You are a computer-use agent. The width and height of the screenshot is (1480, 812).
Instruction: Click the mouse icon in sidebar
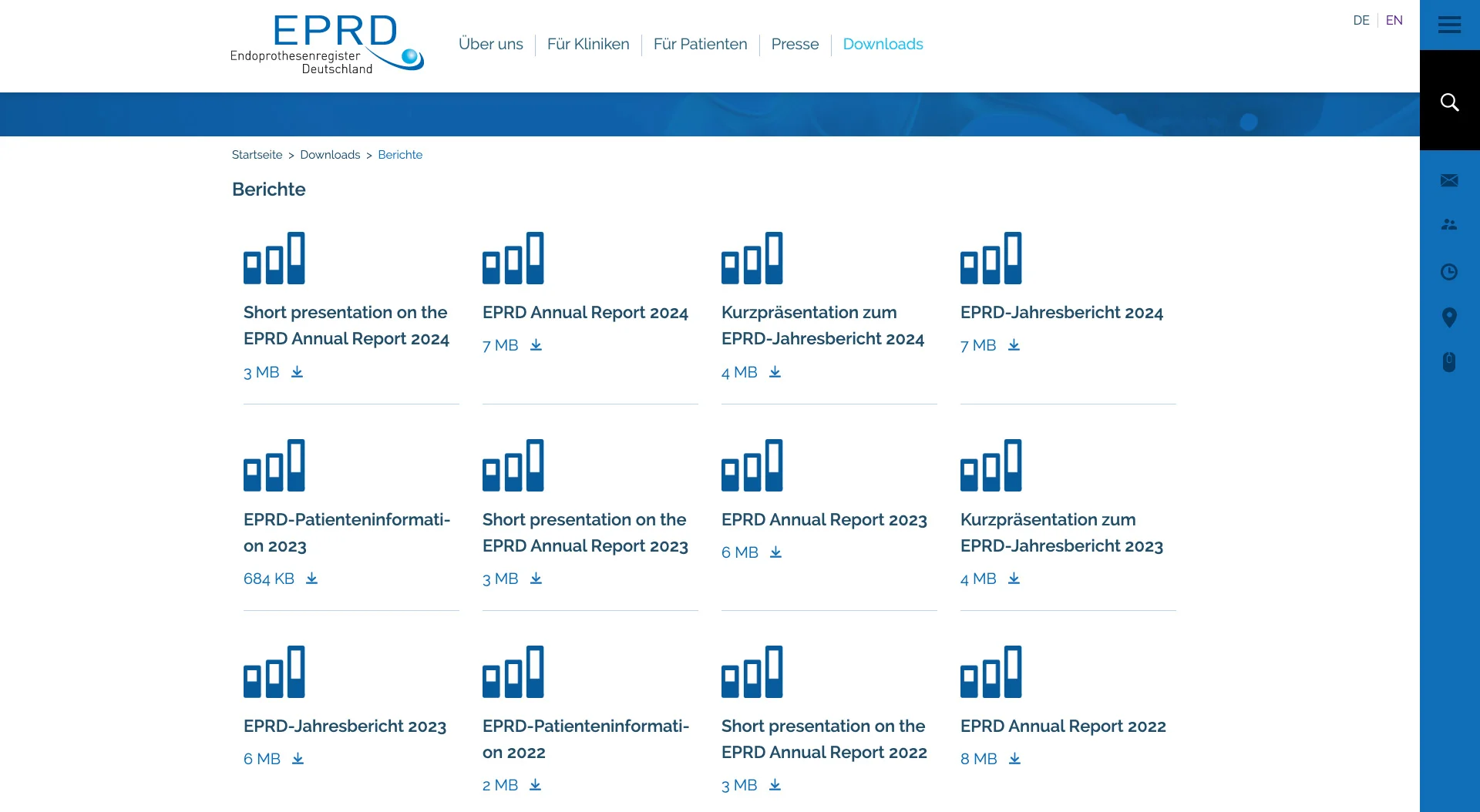coord(1449,362)
